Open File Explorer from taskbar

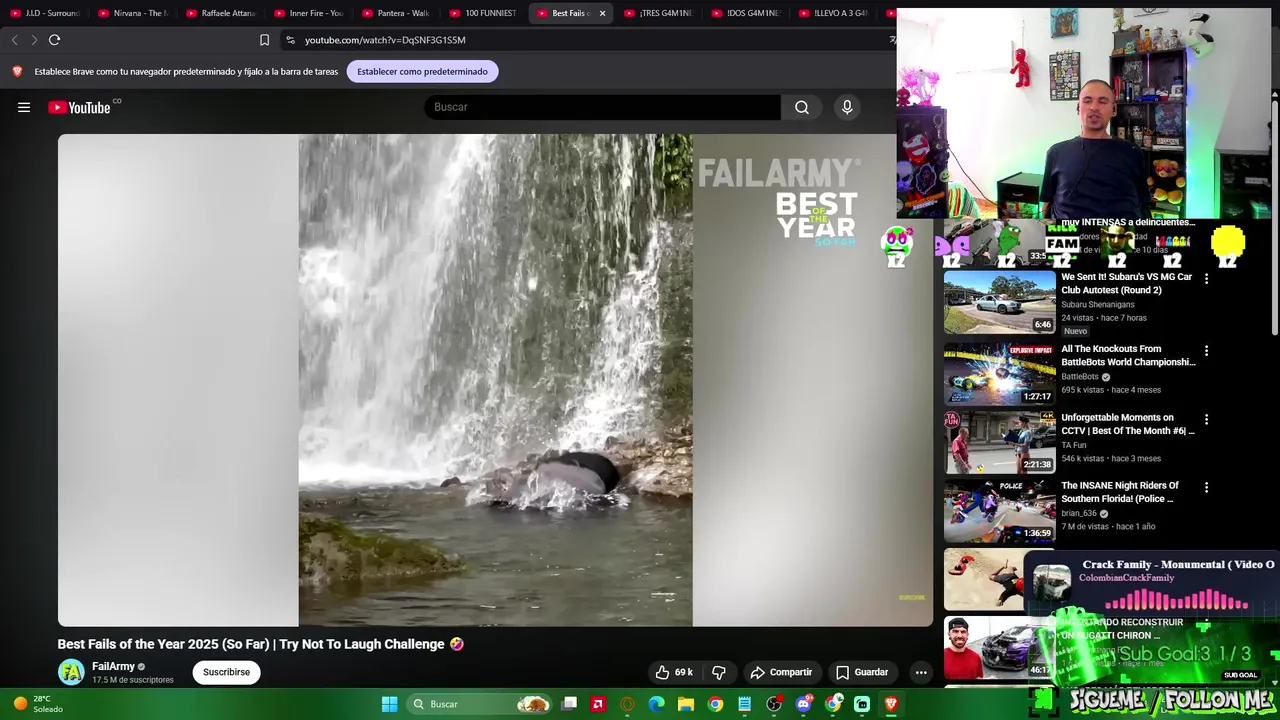pos(686,704)
